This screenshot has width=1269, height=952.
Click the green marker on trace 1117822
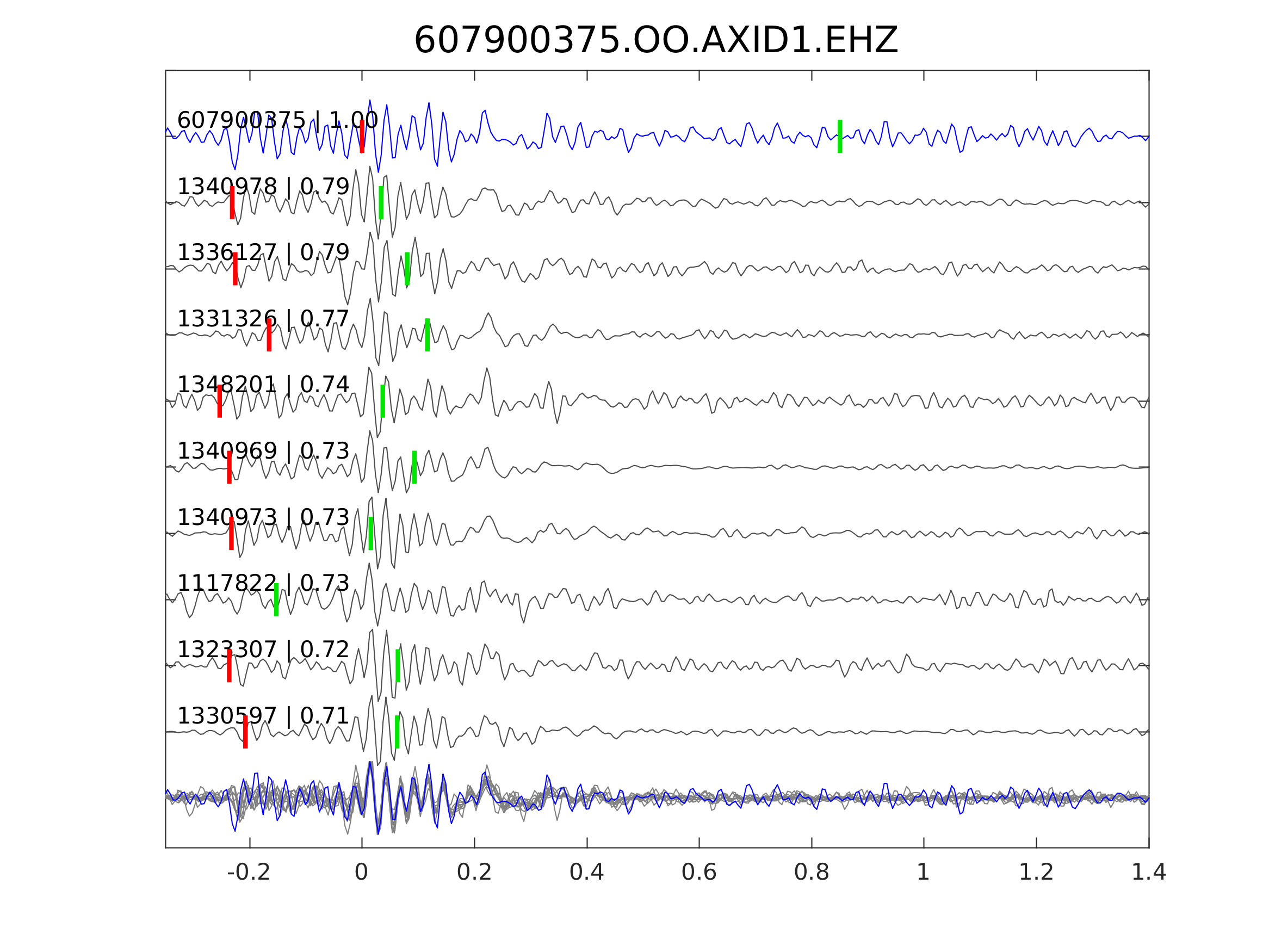pos(276,599)
